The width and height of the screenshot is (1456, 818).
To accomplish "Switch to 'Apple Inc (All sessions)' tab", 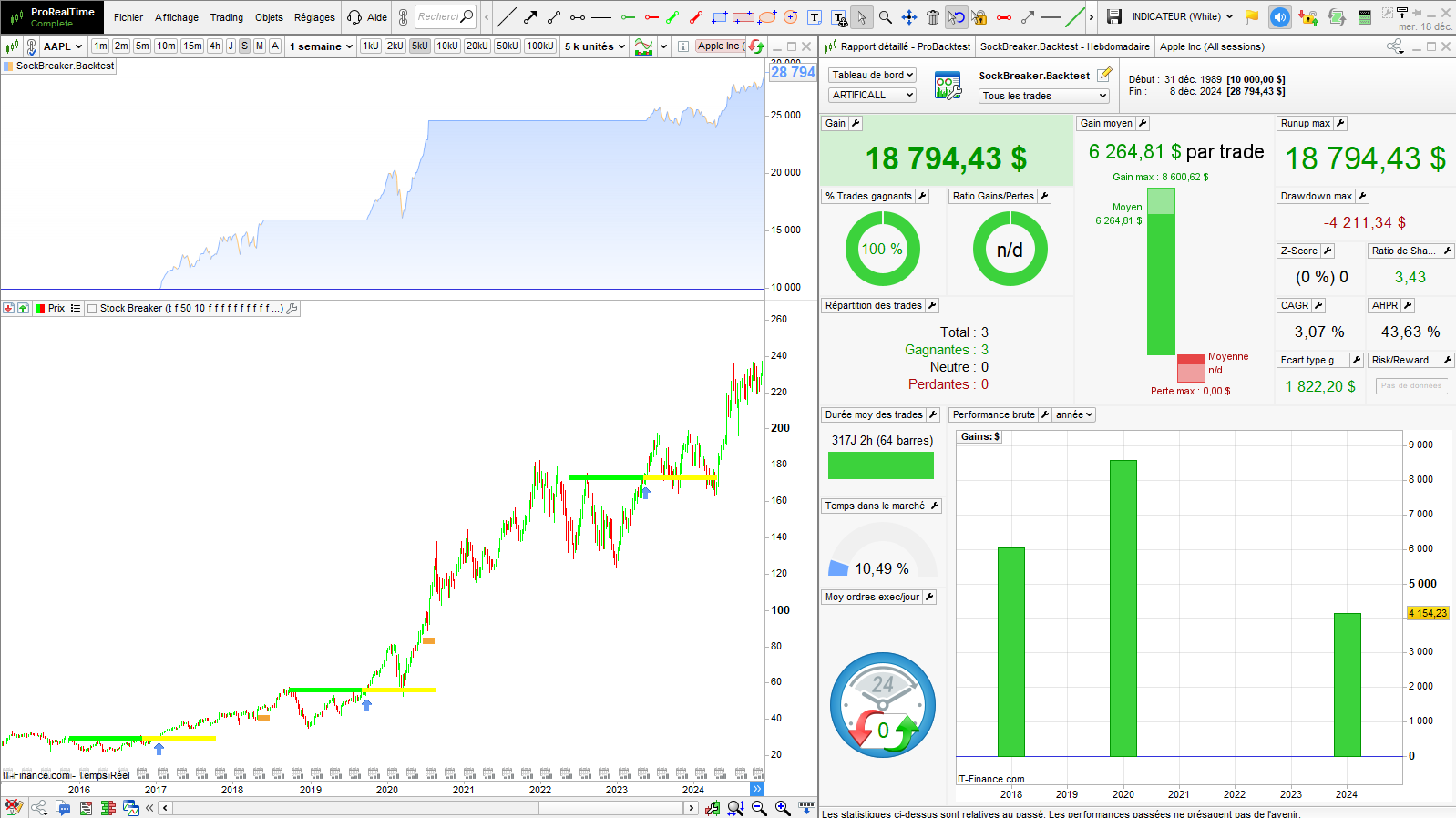I will point(1211,46).
